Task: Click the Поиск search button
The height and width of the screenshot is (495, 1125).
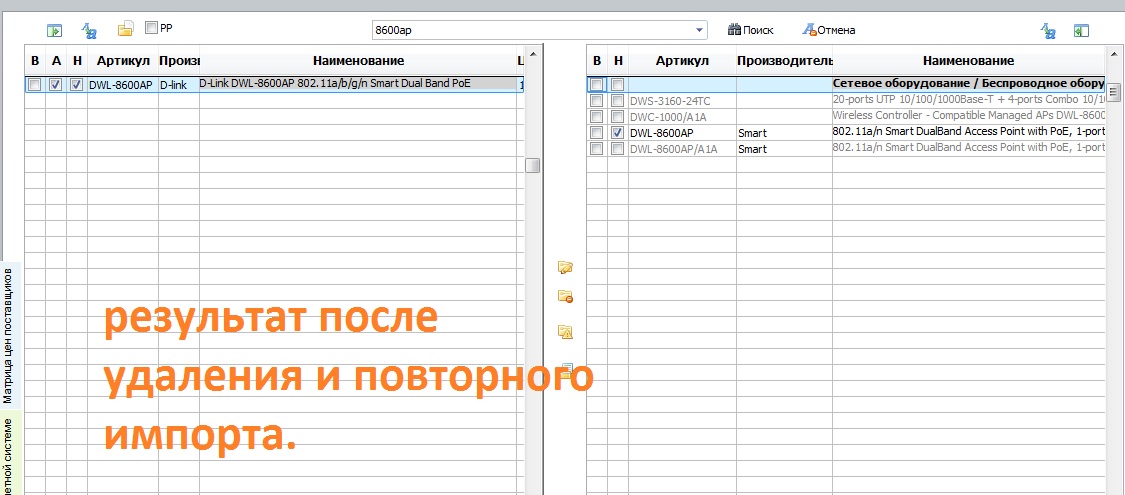Action: coord(750,30)
